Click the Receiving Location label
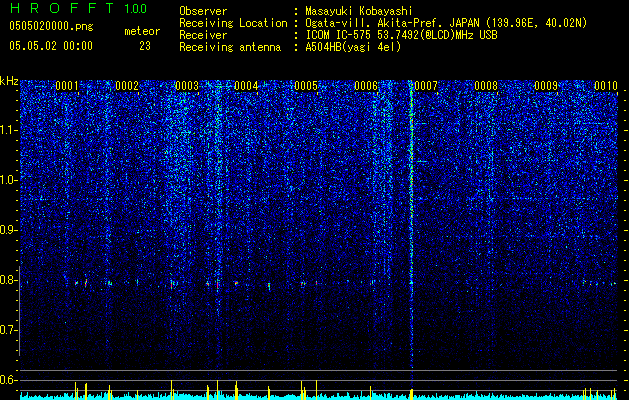 point(233,23)
